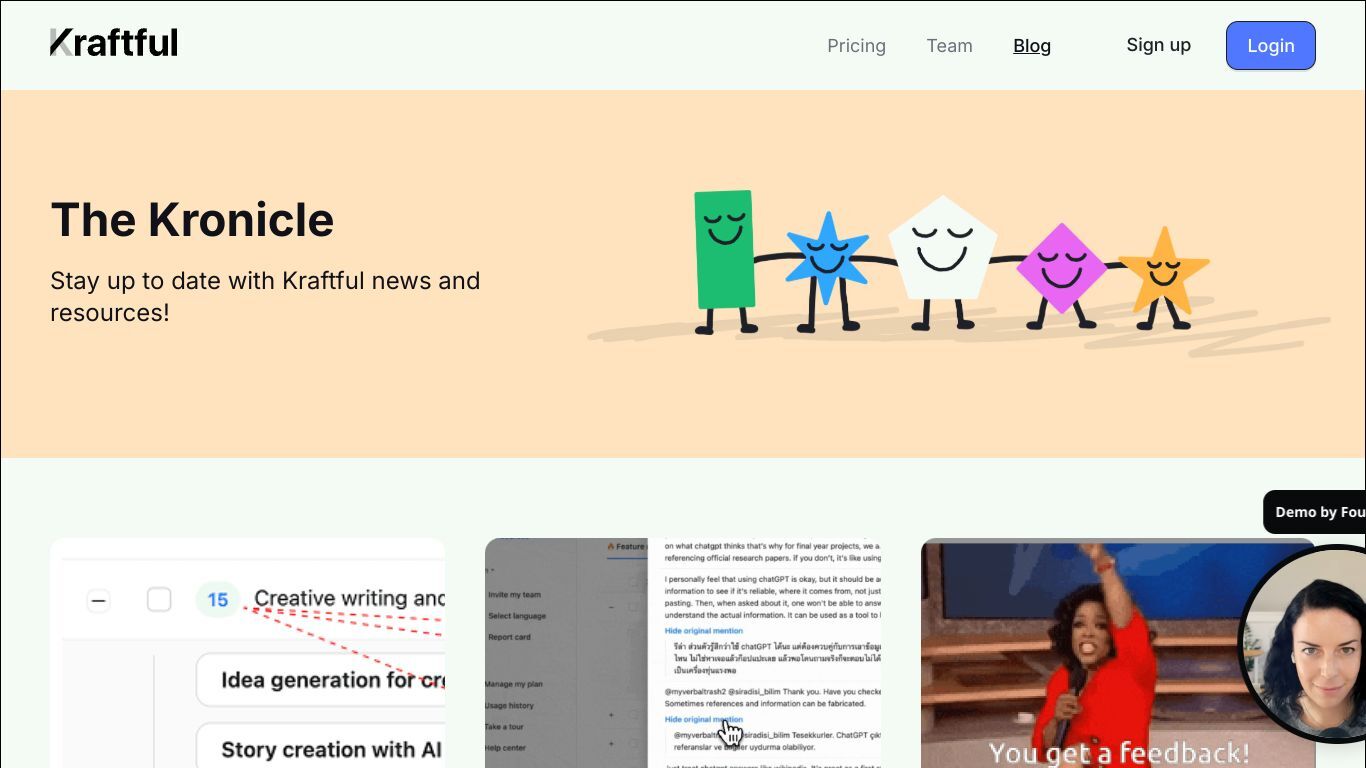Click the 15 count badge
The image size is (1366, 768).
pos(218,600)
